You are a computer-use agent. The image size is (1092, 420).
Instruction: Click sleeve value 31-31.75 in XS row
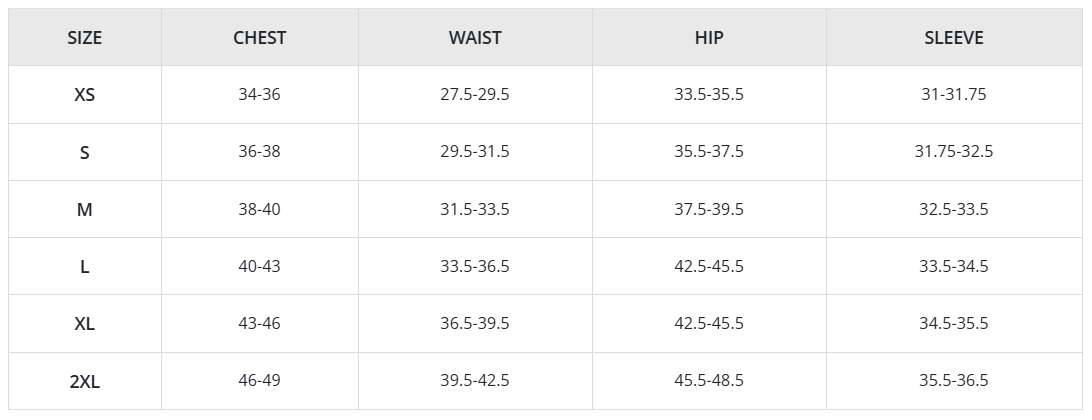(953, 94)
